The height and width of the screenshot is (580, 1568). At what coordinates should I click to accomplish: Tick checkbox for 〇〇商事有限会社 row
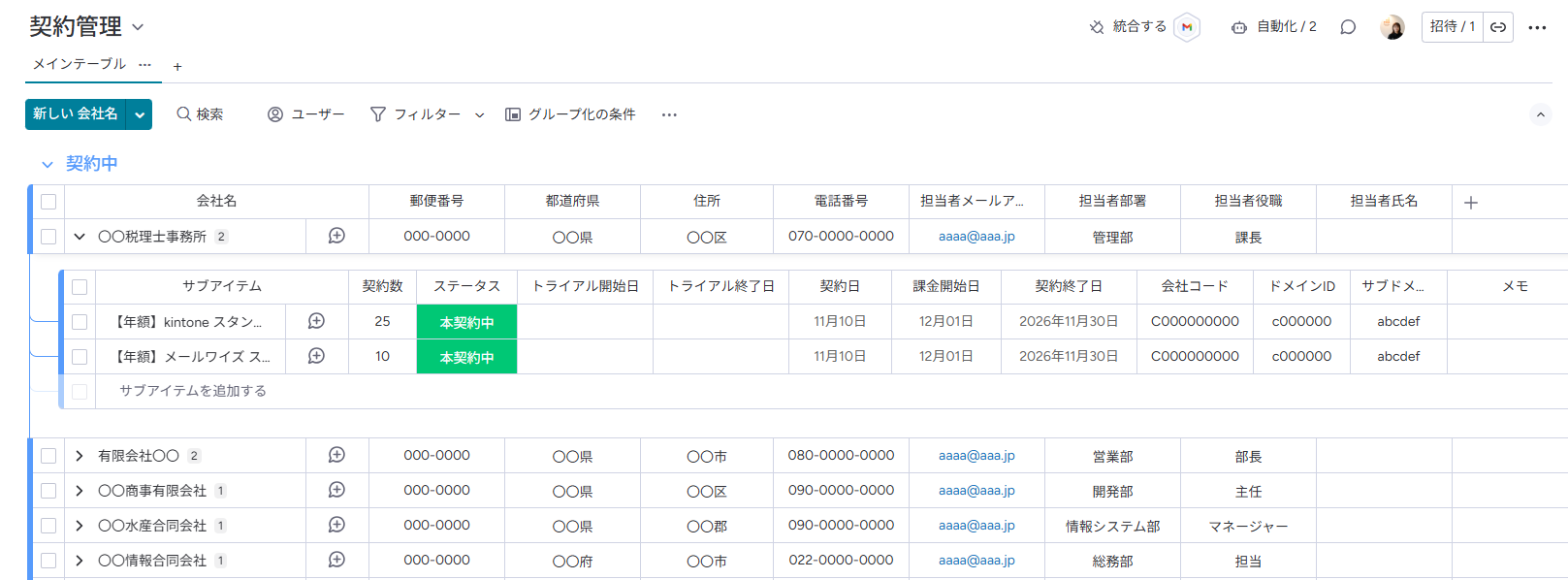pos(48,491)
